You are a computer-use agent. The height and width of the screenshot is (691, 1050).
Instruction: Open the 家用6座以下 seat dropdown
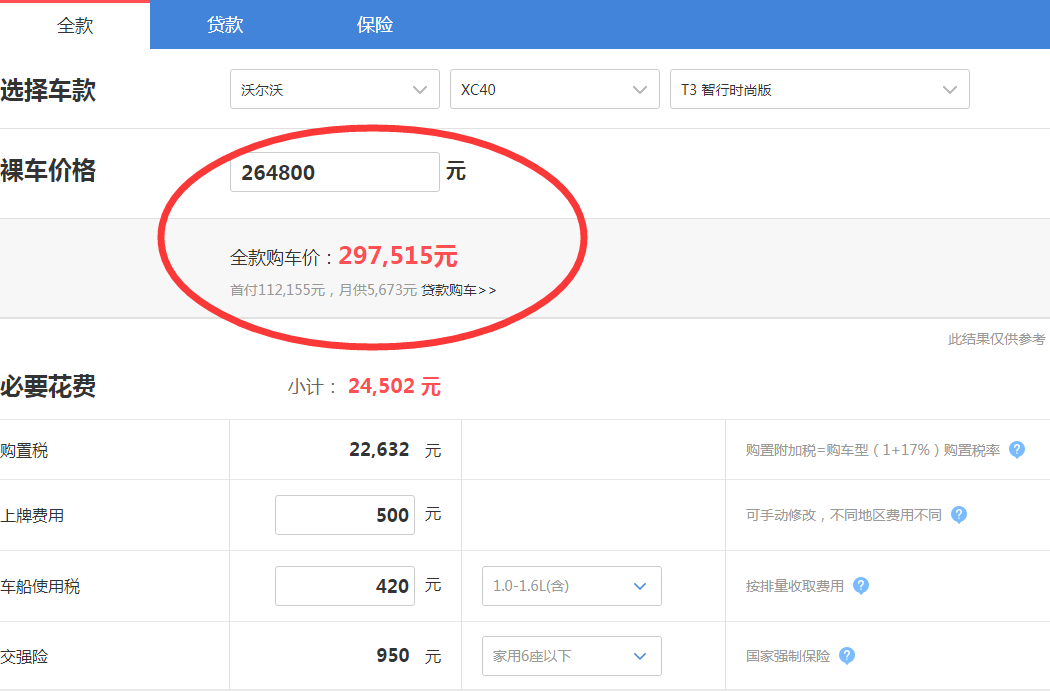click(x=572, y=656)
